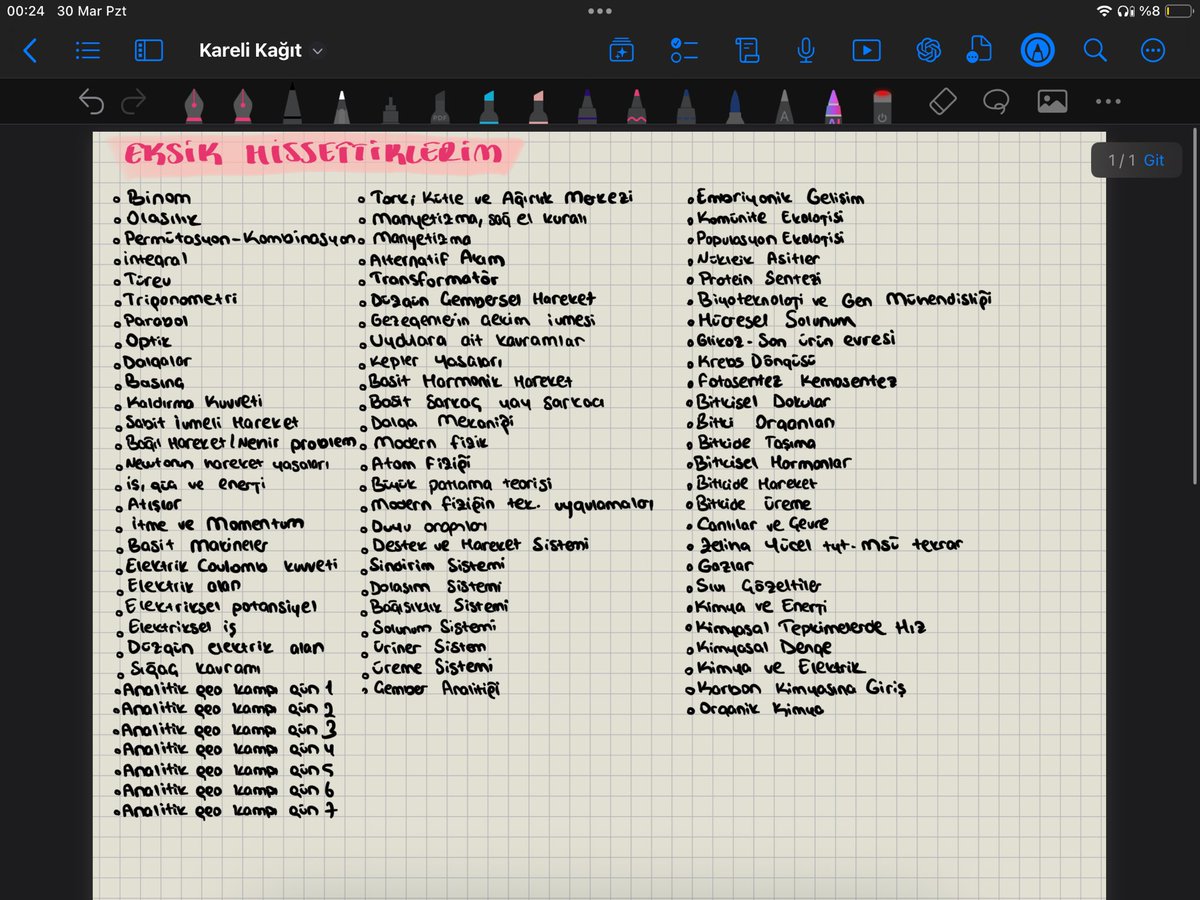Select the gradient AI pen
The height and width of the screenshot is (900, 1200).
click(x=833, y=106)
